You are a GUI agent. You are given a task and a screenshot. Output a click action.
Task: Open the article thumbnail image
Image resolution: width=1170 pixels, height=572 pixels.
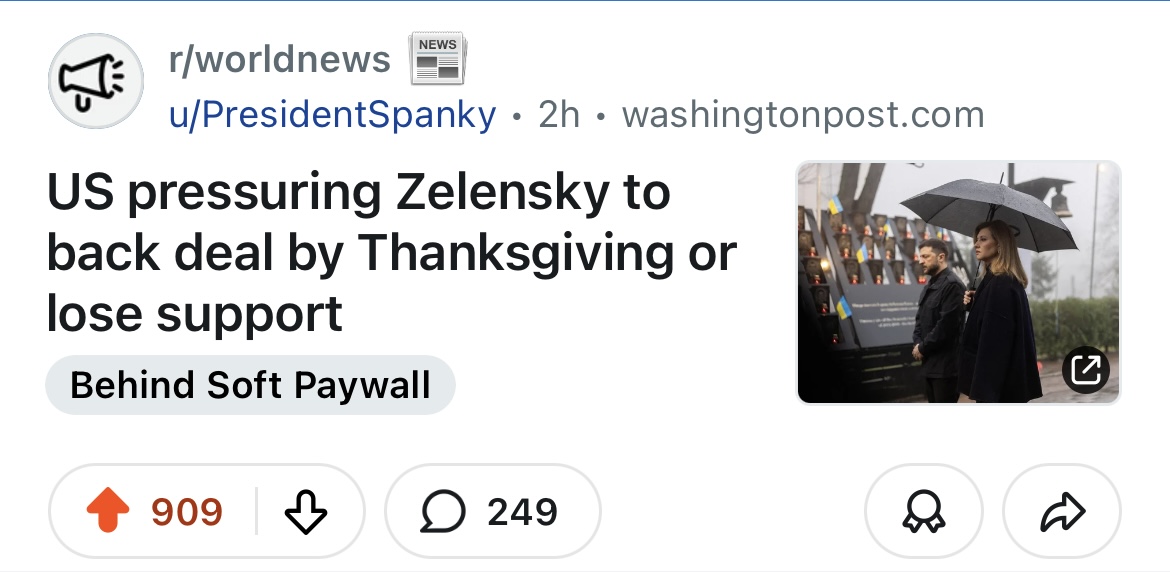[957, 283]
